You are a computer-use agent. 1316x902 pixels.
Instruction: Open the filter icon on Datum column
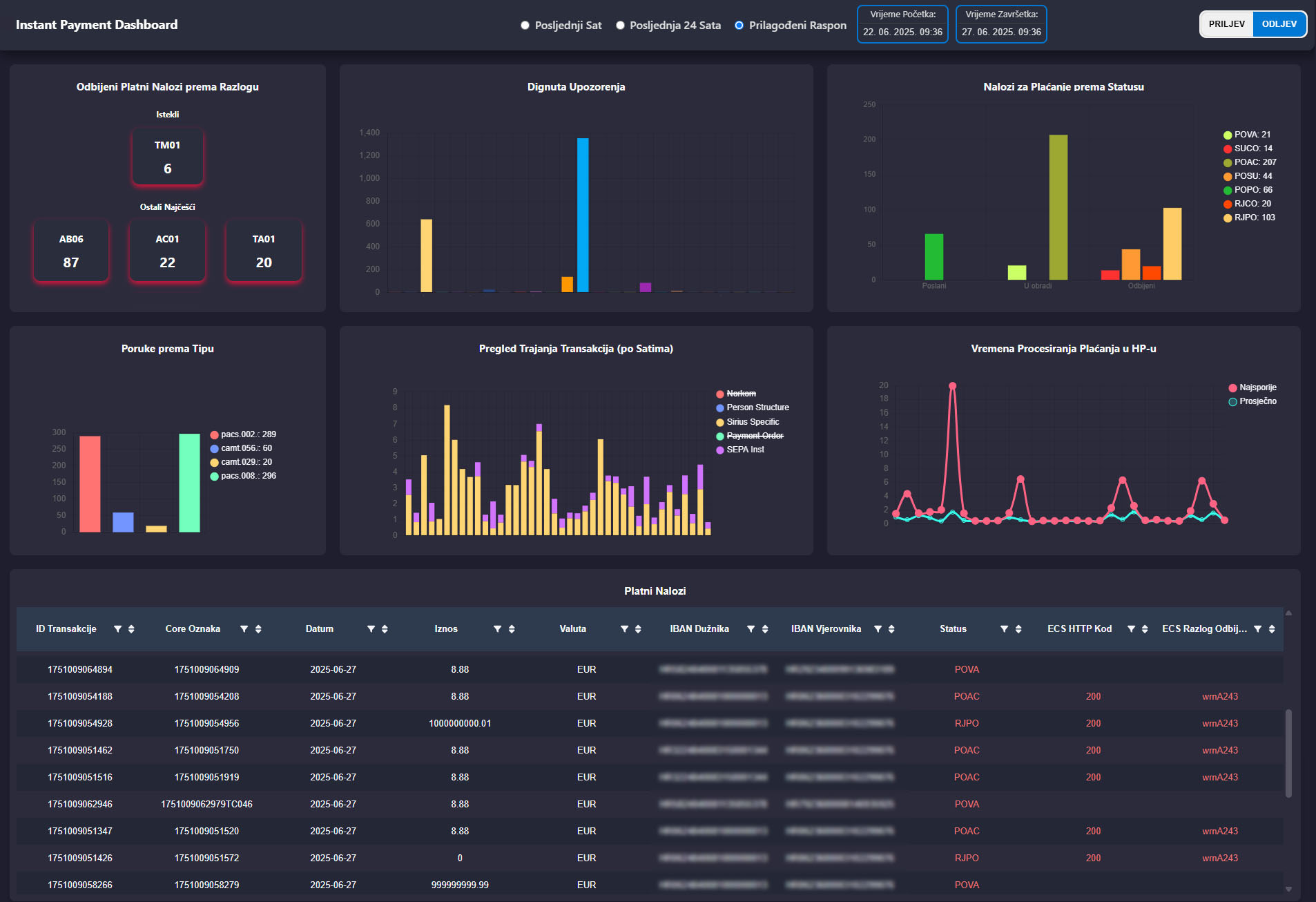[x=371, y=628]
